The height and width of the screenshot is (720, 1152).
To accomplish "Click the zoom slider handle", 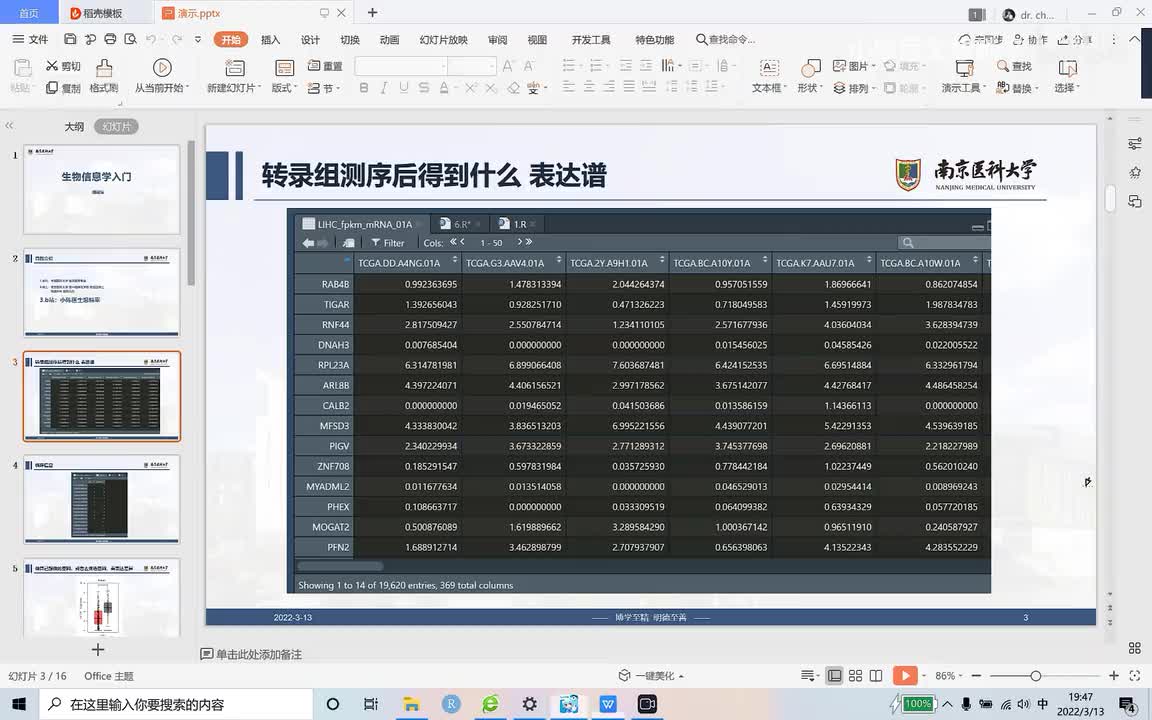I will tap(1035, 676).
